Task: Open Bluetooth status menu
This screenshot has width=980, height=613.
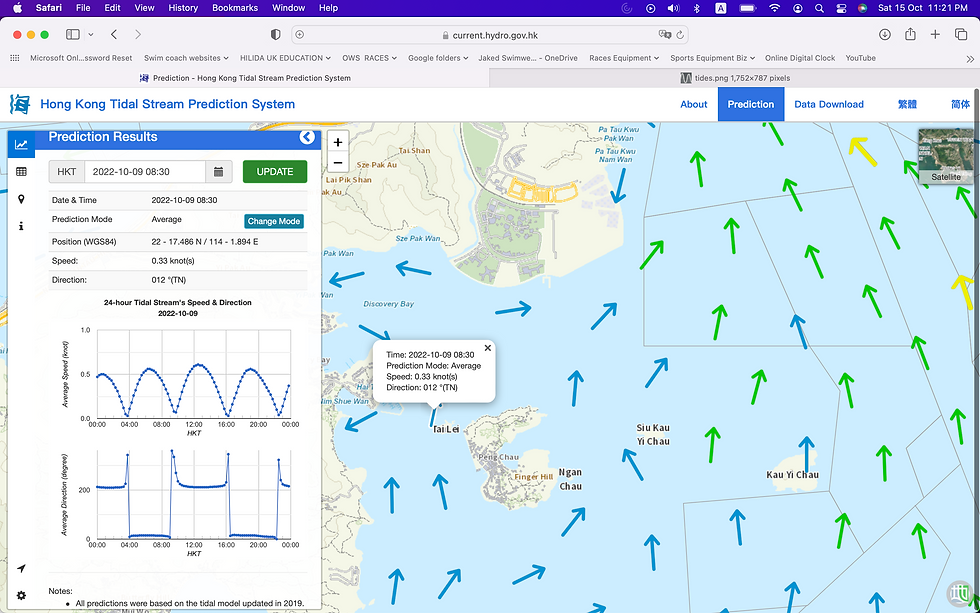Action: point(697,8)
